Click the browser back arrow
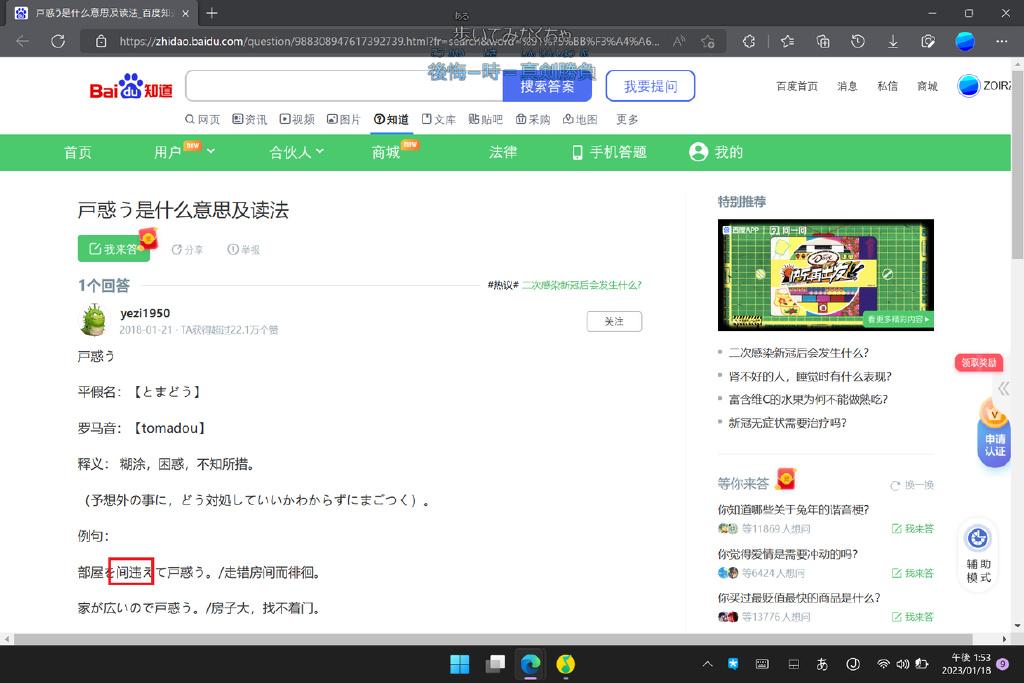Screen dimensions: 1024x683 coord(22,41)
